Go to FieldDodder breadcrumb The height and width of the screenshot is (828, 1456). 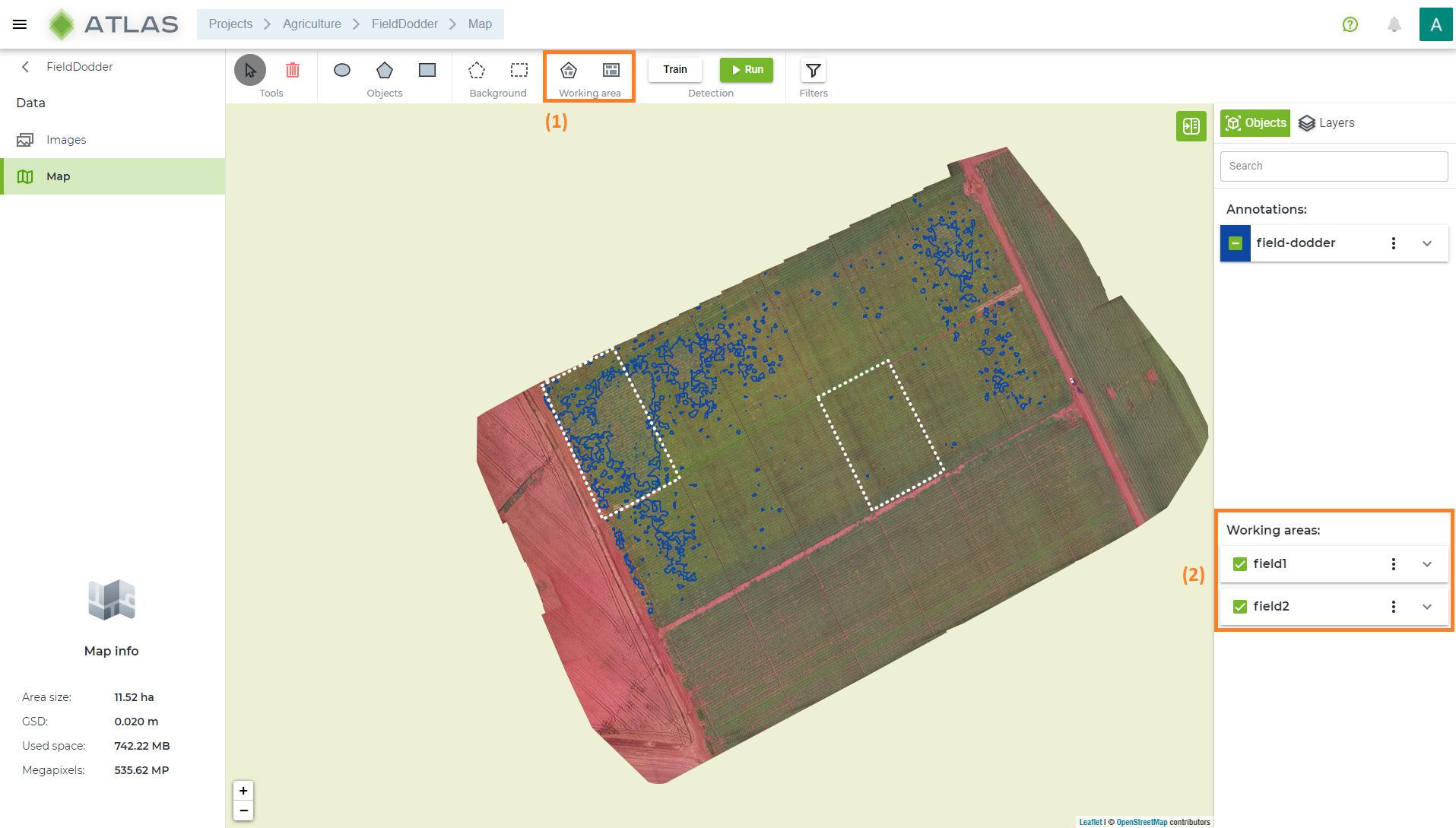pyautogui.click(x=404, y=24)
